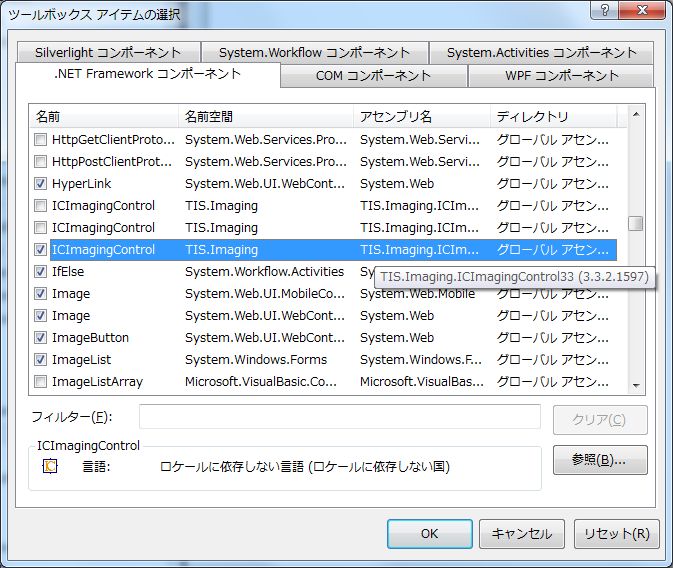Screen dimensions: 673x568
Task: Select HttpGetClientProto... row name
Action: coord(113,140)
